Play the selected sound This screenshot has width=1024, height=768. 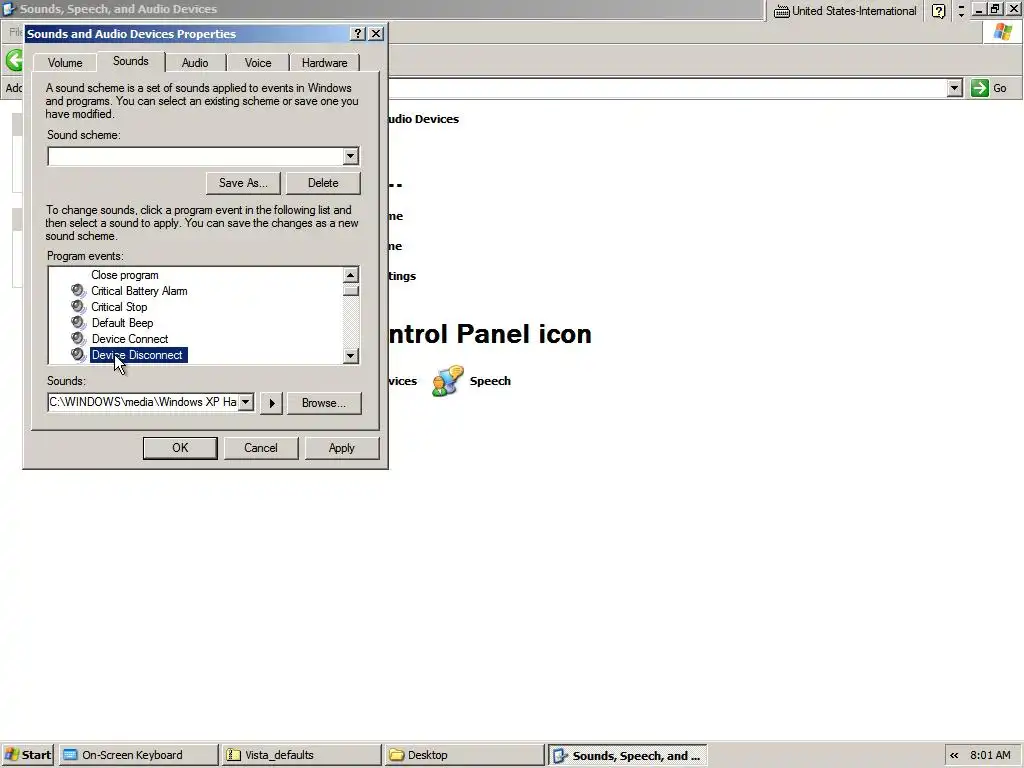[x=272, y=403]
